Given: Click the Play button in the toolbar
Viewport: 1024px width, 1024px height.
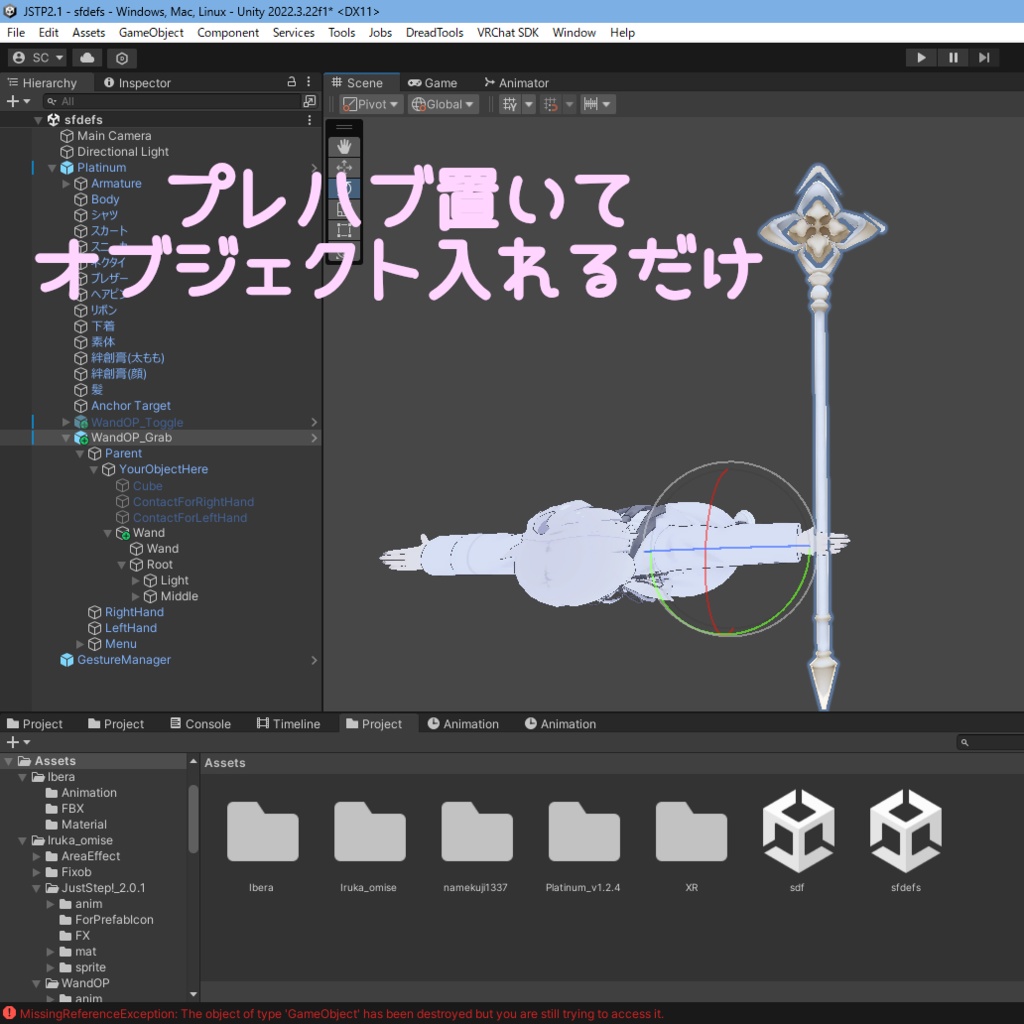Looking at the screenshot, I should [x=921, y=57].
